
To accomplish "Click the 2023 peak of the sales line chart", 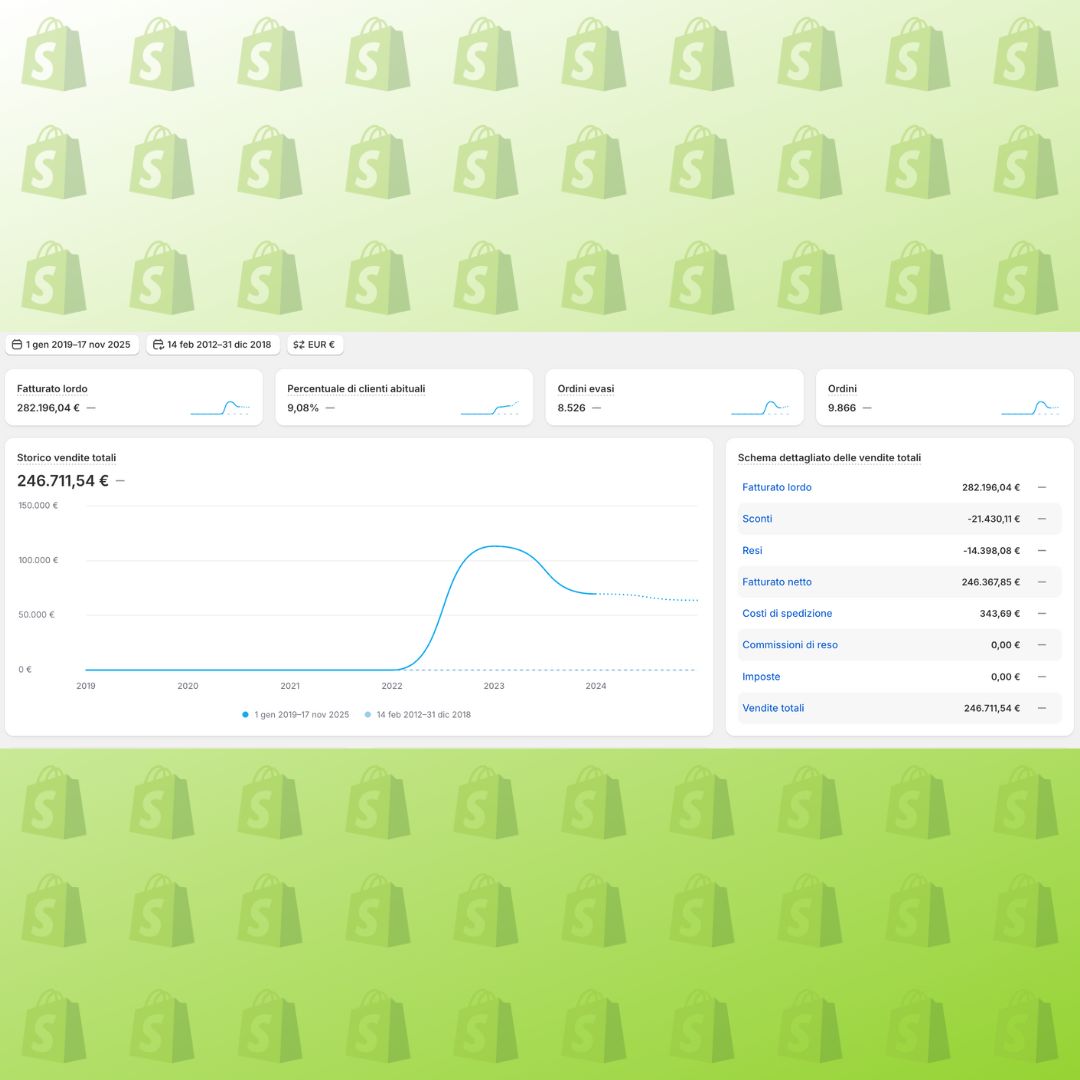I will click(x=493, y=546).
